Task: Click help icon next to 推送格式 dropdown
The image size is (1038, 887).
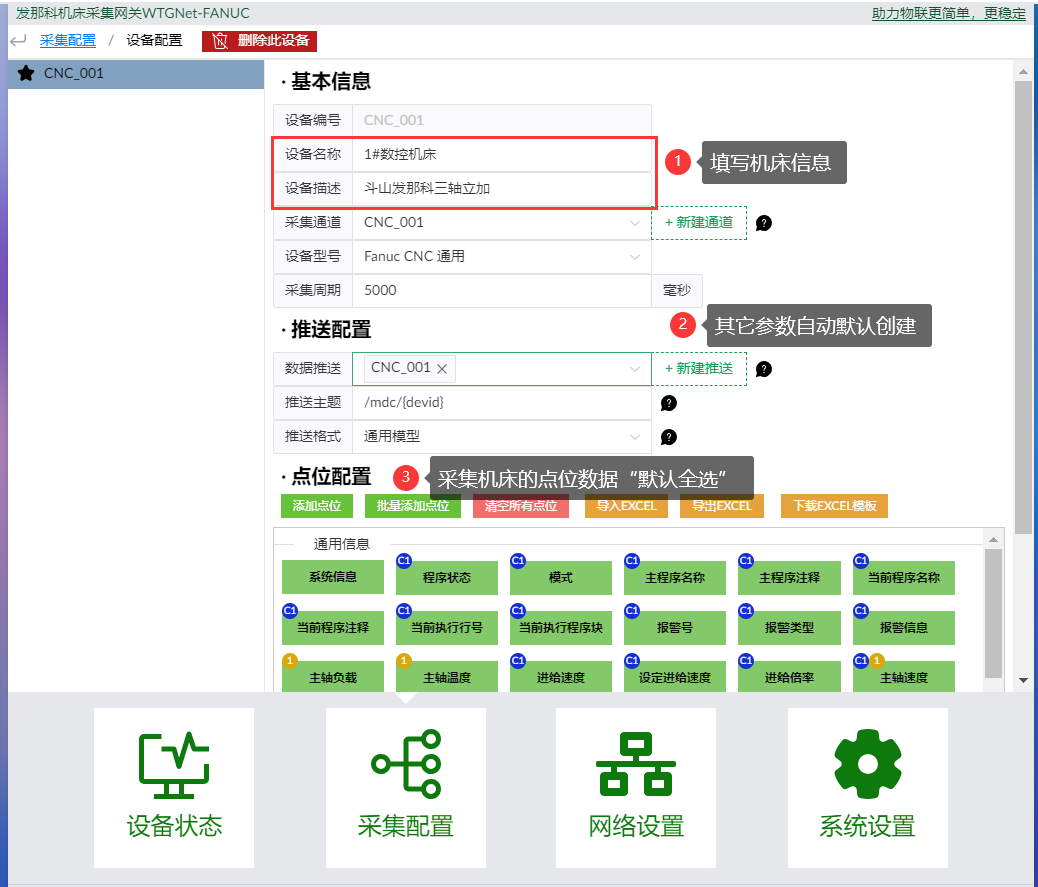Action: (669, 437)
